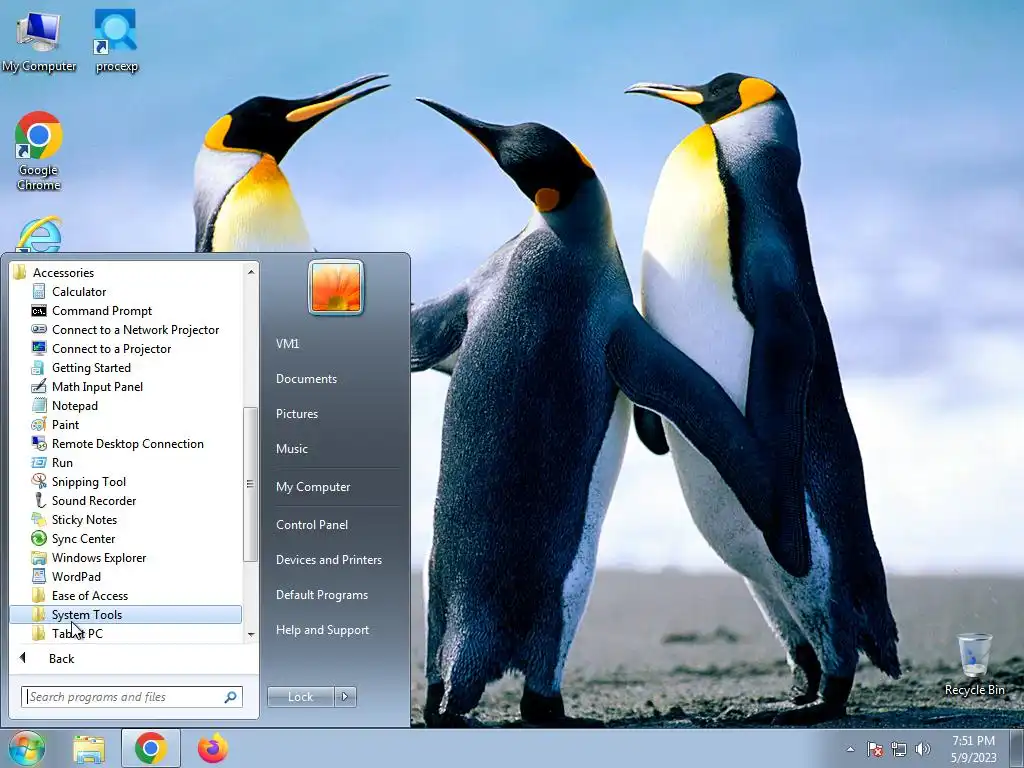Click the search magnifier icon
Screen dimensions: 1024x768
coord(231,697)
